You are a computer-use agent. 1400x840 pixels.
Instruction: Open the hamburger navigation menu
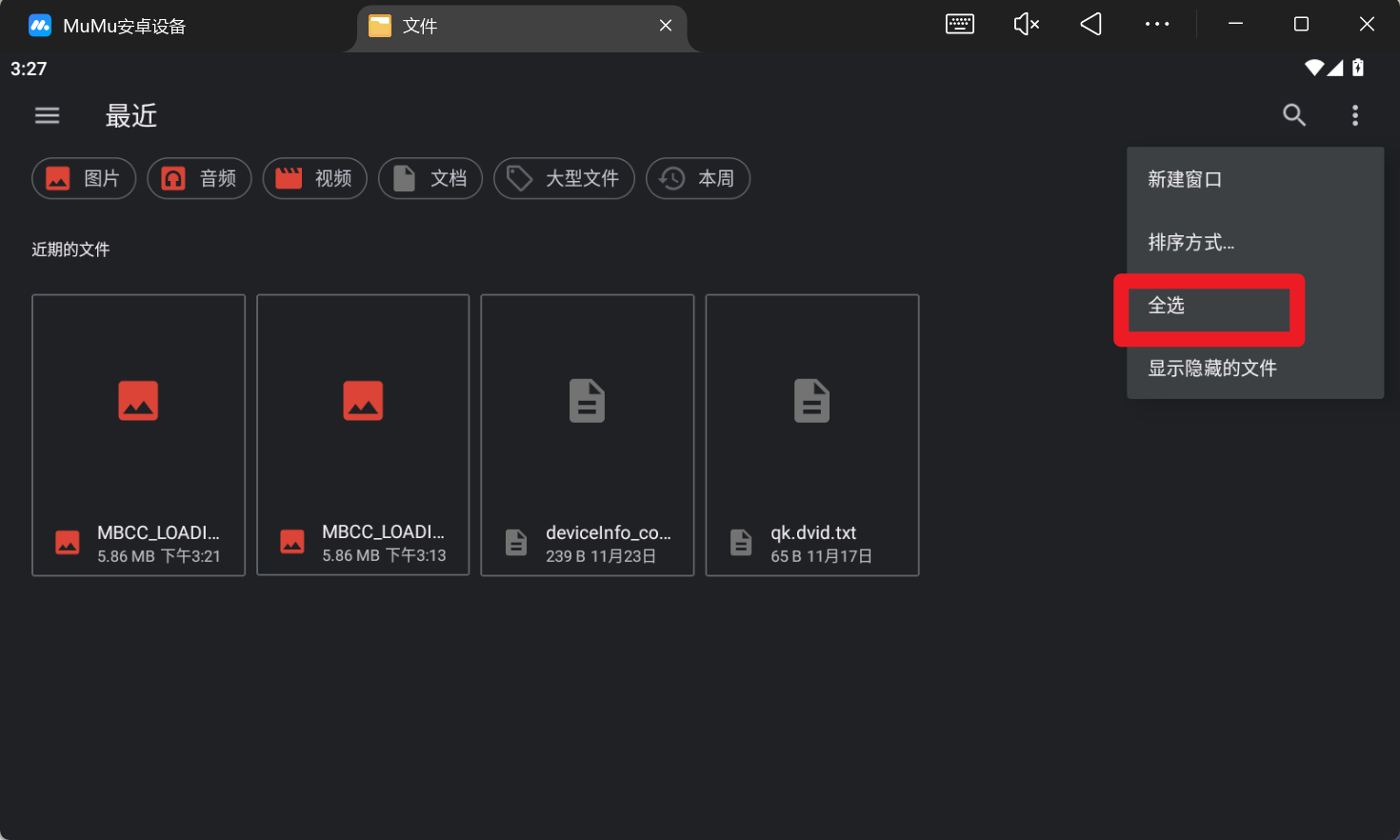click(x=47, y=115)
